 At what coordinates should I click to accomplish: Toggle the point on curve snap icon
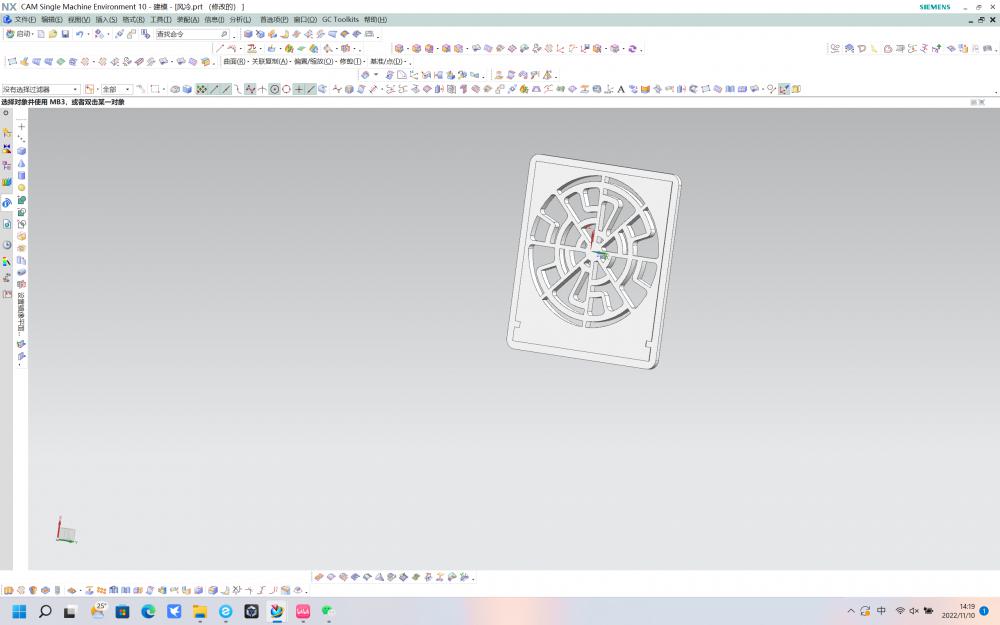tap(311, 89)
